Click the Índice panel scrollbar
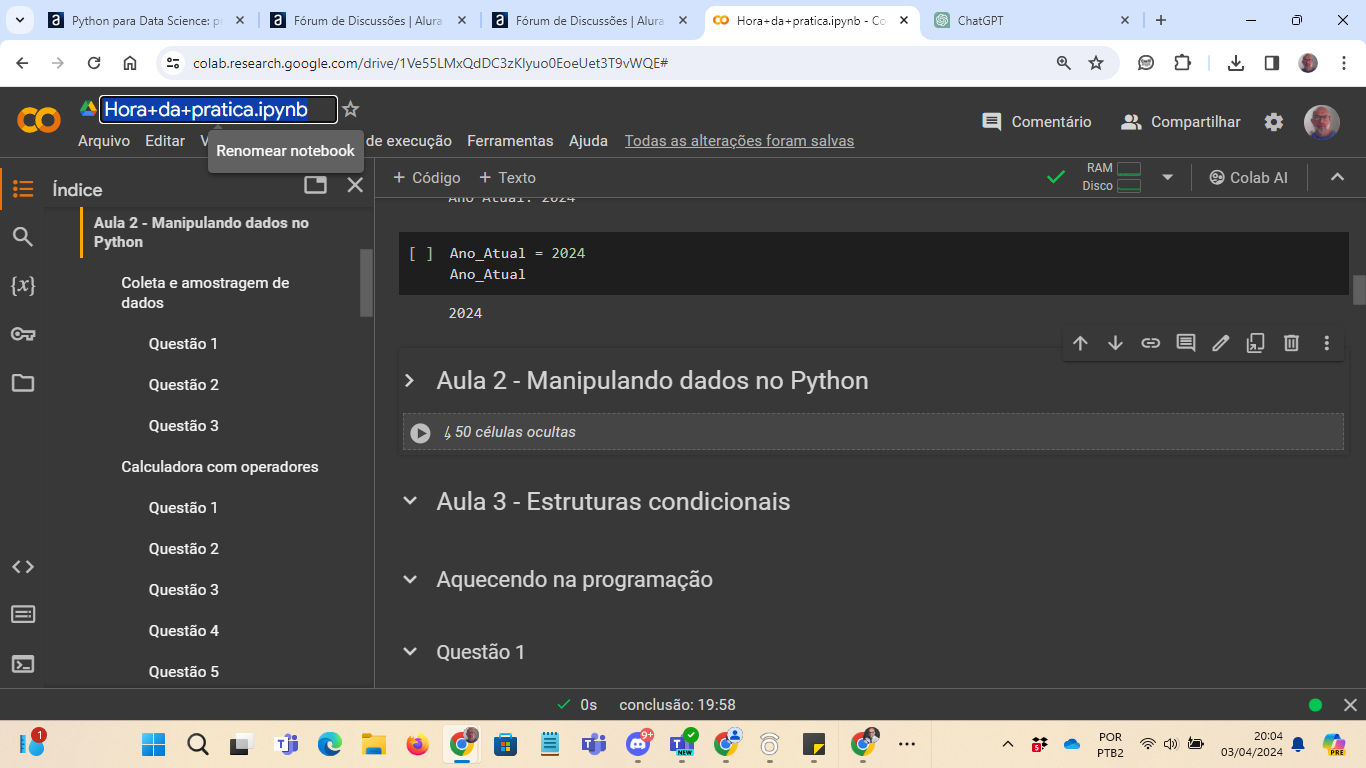The height and width of the screenshot is (768, 1366). pos(367,283)
